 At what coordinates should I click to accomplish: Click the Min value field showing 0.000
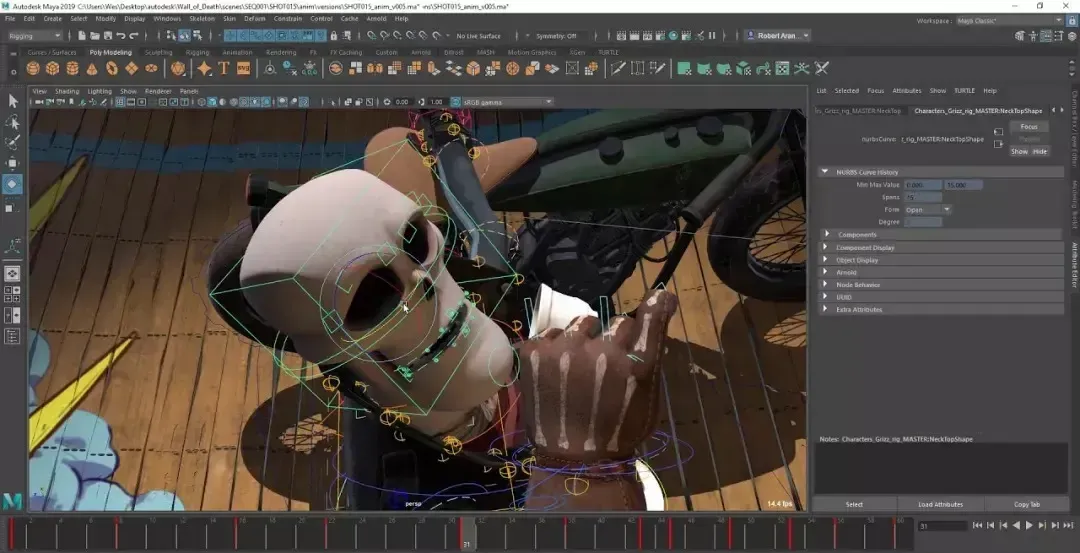923,185
